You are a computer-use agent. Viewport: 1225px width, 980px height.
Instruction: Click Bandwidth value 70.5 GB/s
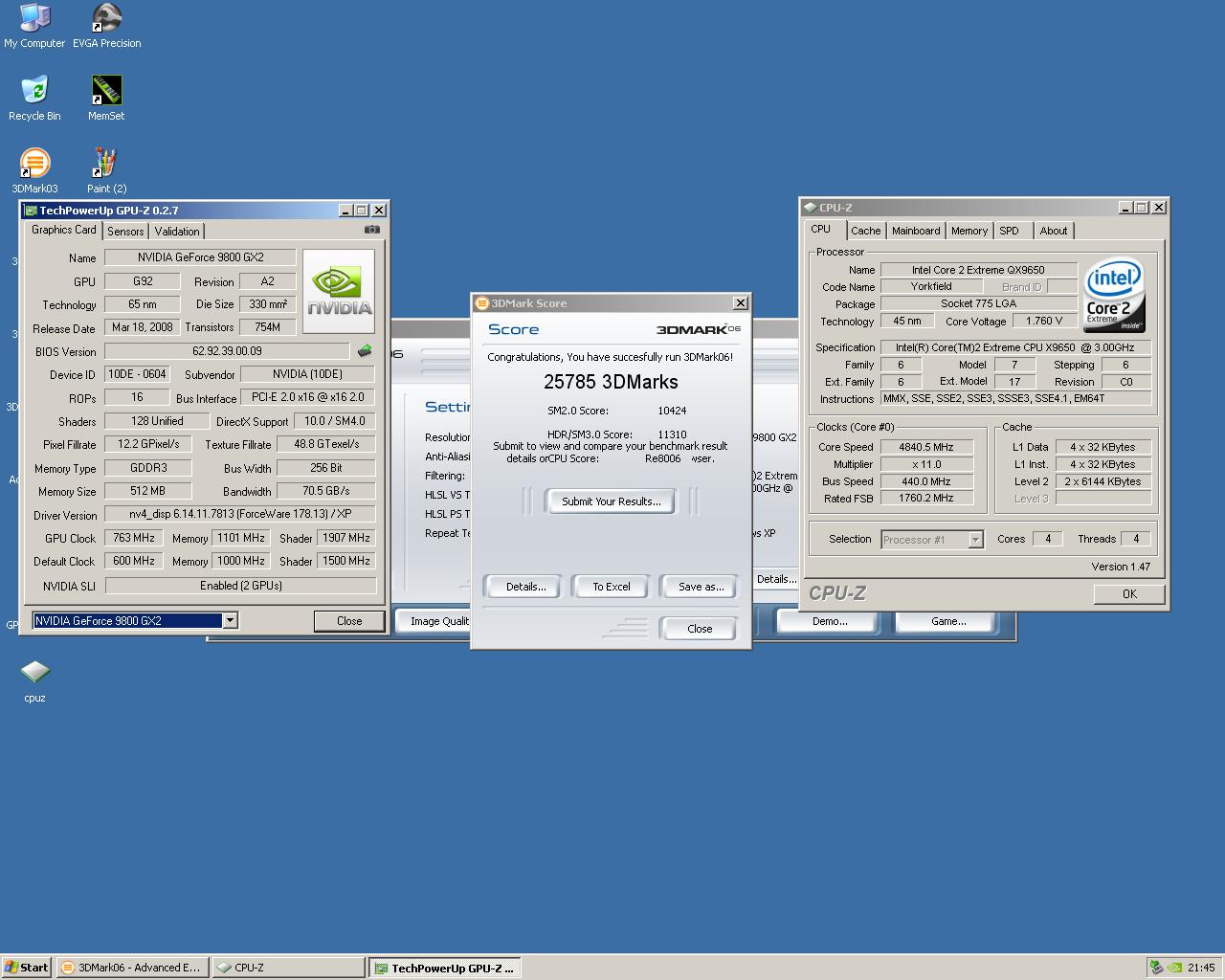326,491
